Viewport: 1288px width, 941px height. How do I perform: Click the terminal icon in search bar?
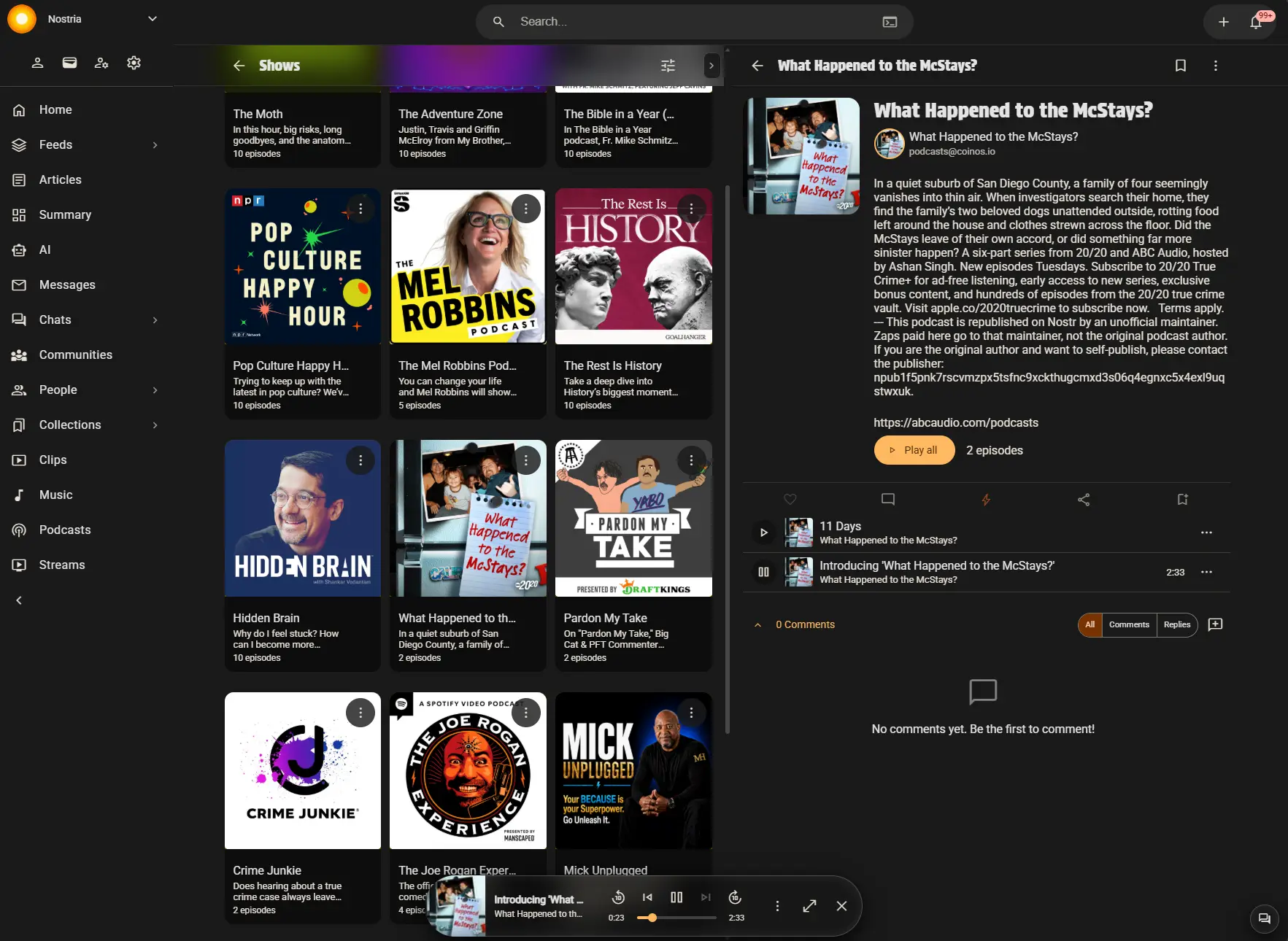890,22
